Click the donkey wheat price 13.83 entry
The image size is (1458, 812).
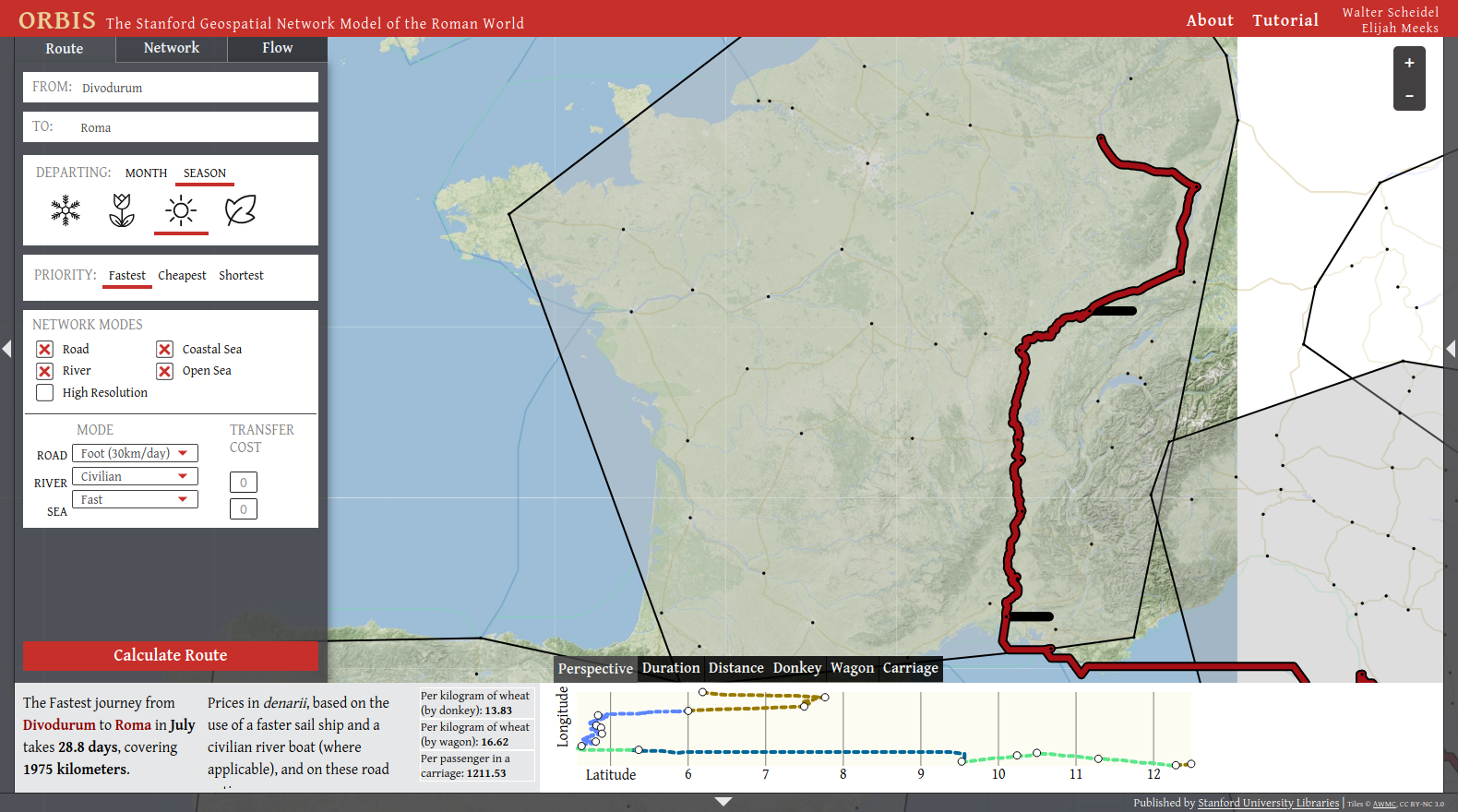[476, 703]
